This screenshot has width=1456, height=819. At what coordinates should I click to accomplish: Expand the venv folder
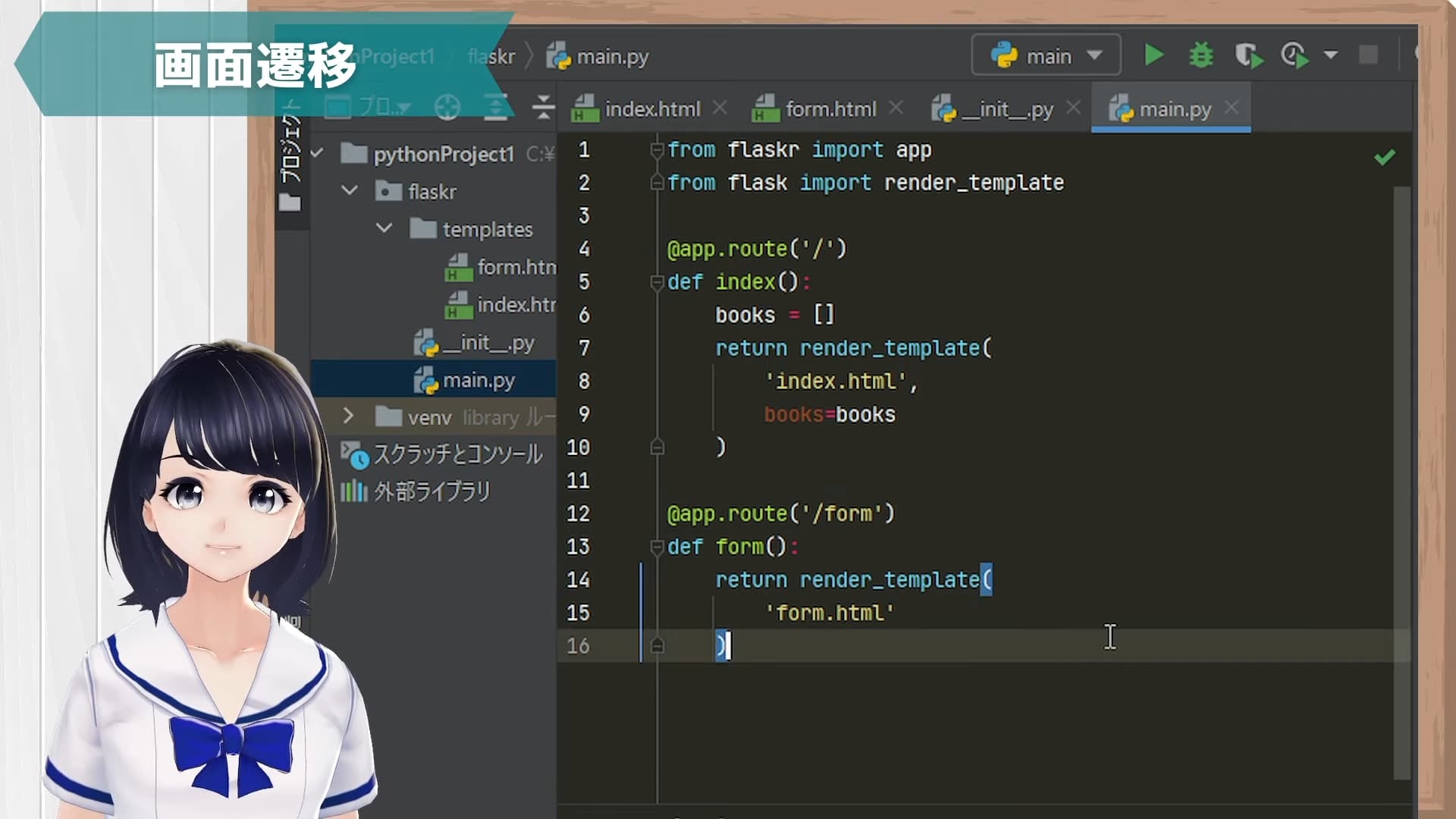(348, 416)
